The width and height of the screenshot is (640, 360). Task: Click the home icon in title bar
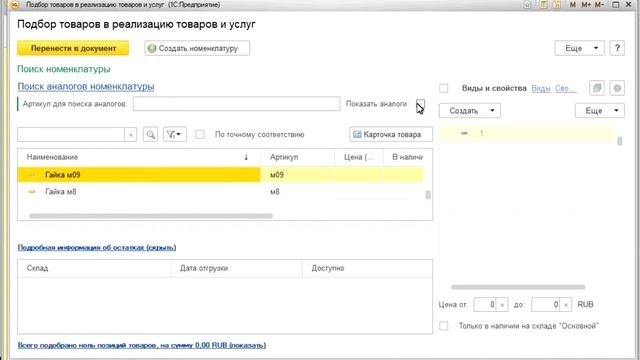point(527,4)
